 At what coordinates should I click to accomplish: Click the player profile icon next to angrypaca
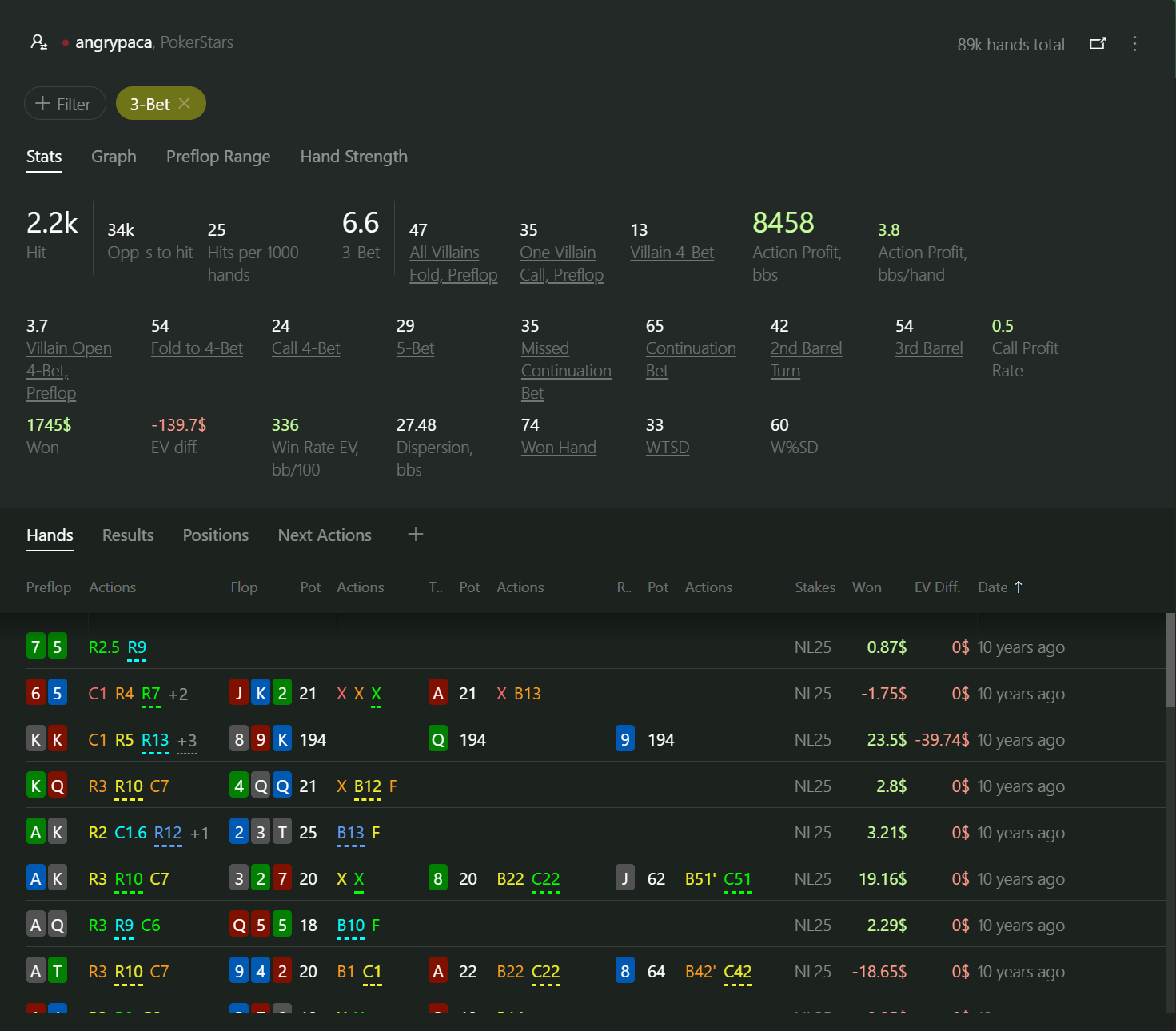point(38,42)
